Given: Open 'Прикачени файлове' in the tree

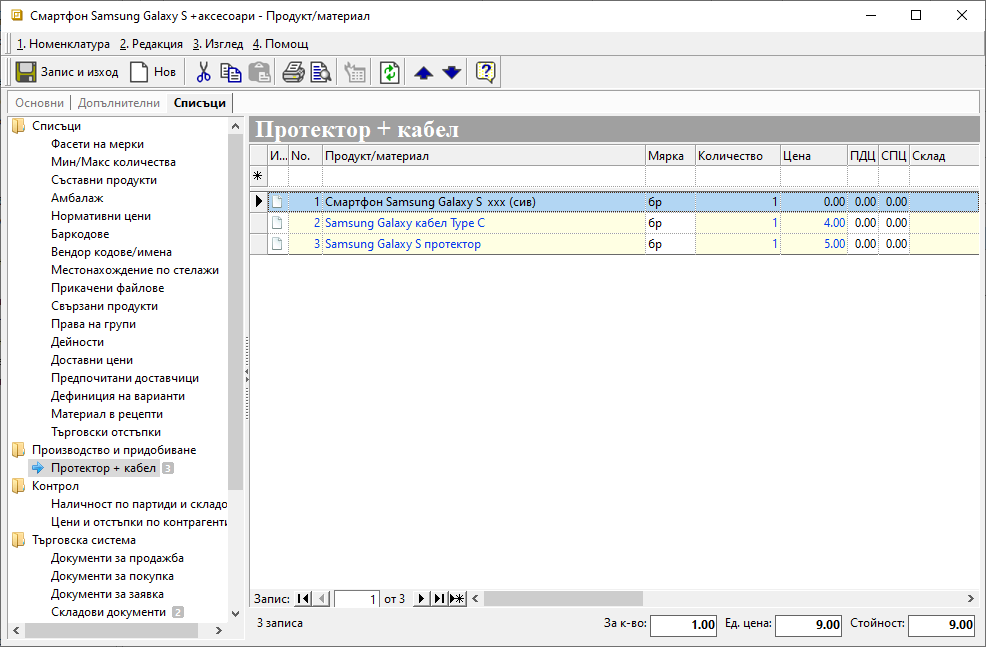Looking at the screenshot, I should 108,289.
